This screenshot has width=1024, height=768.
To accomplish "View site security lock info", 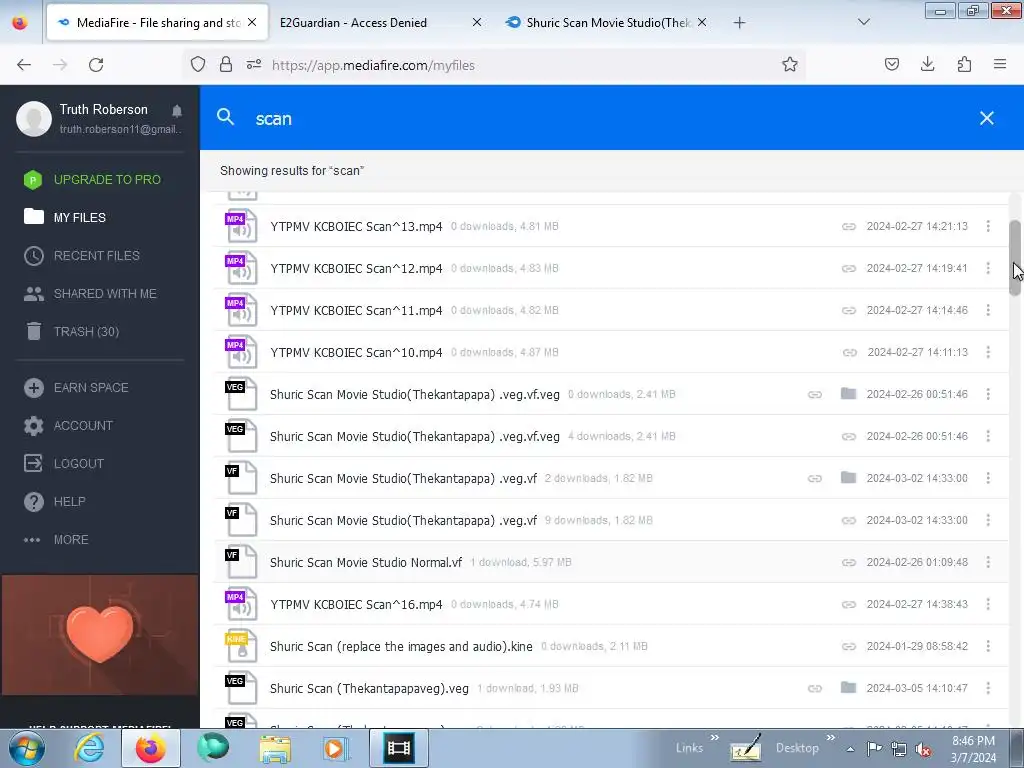I will [x=225, y=64].
